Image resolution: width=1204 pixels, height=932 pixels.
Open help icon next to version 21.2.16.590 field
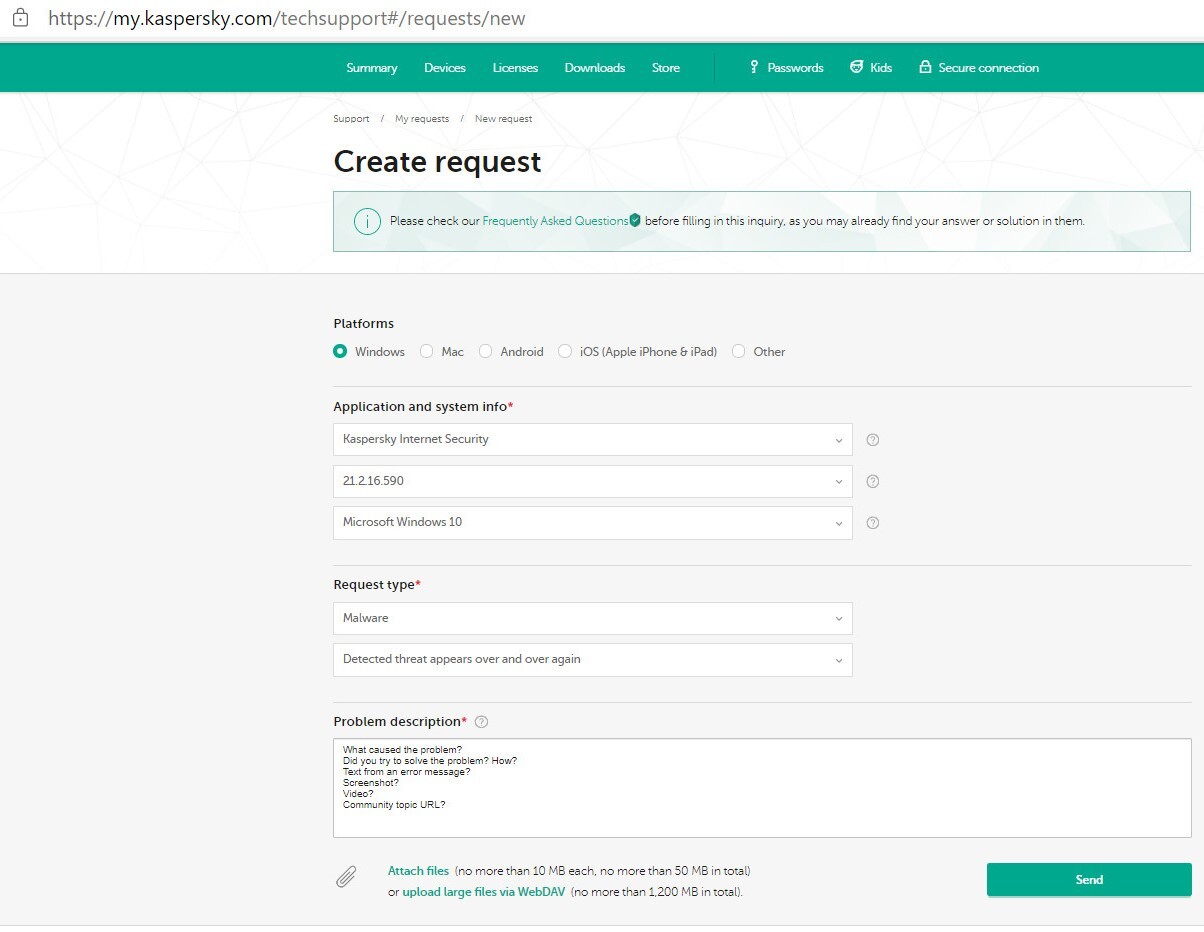click(x=872, y=481)
